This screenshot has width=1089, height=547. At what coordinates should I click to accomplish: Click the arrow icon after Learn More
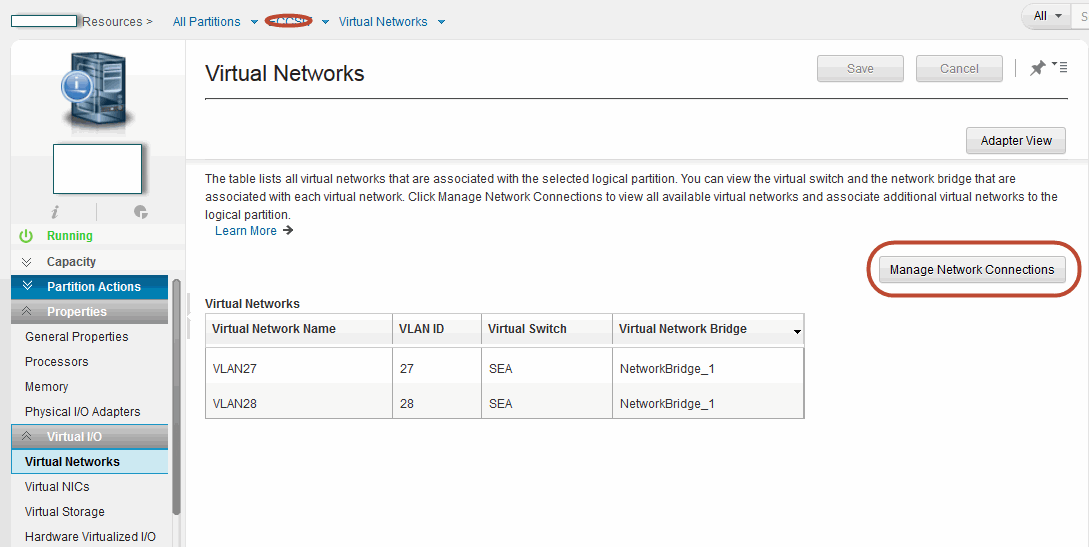pos(288,231)
